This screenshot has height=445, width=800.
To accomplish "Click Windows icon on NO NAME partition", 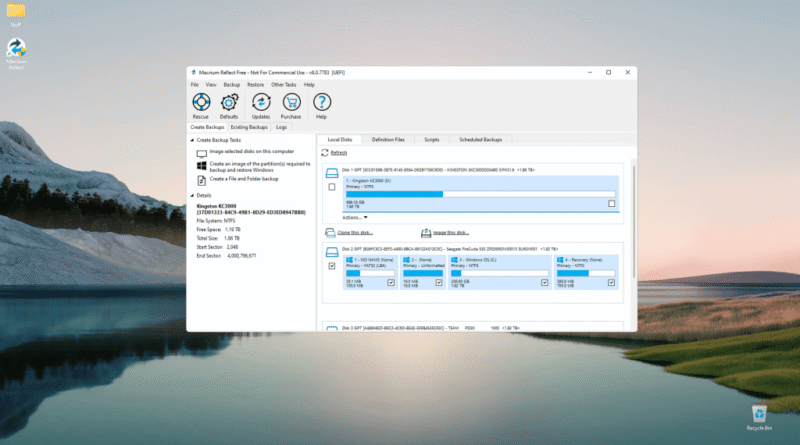I will point(349,260).
